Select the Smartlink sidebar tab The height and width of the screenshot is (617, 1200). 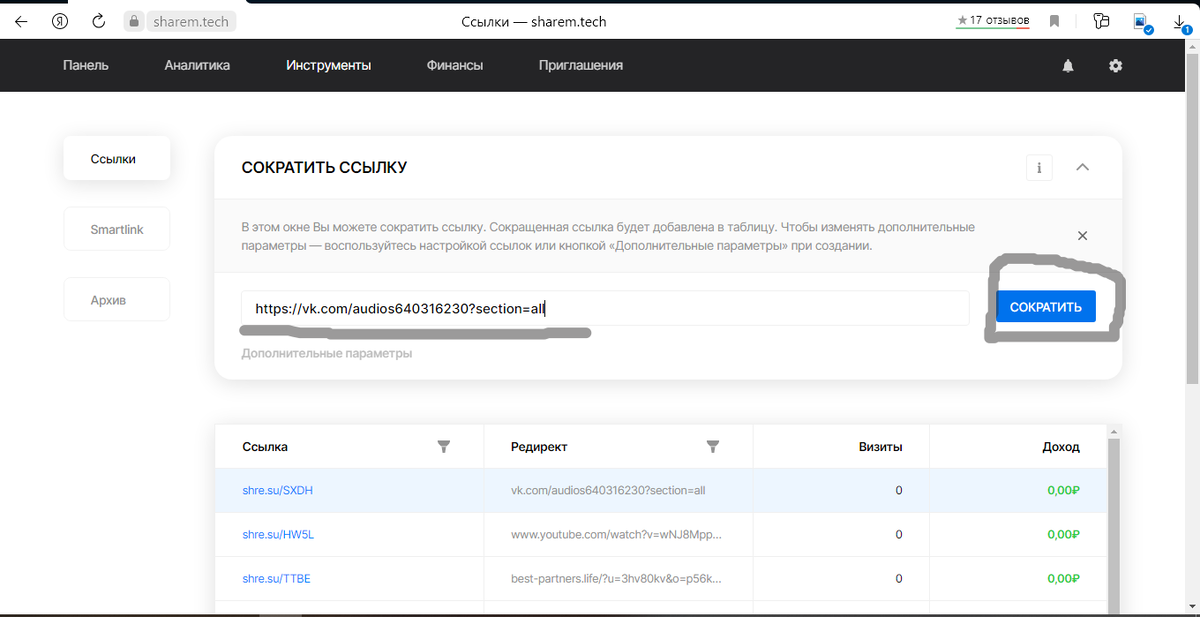coord(116,229)
